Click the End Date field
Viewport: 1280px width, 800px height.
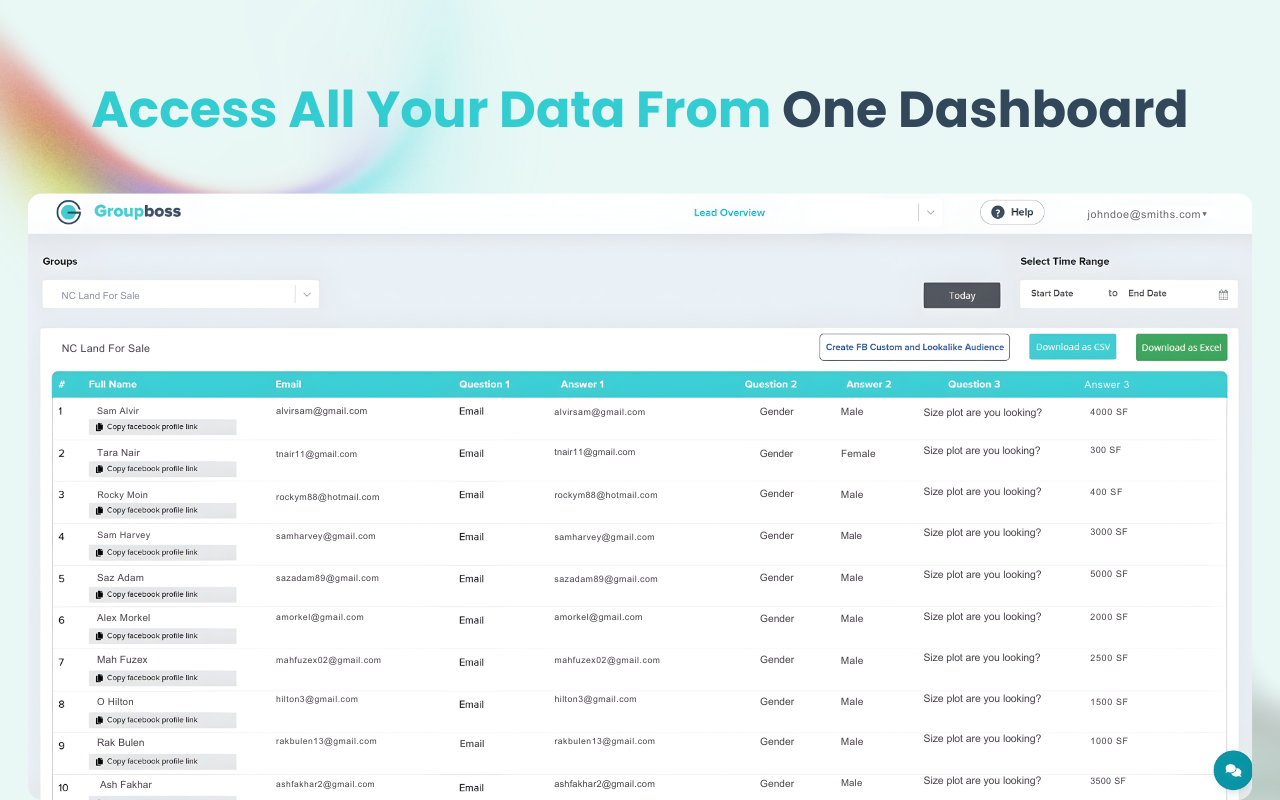pyautogui.click(x=1166, y=294)
